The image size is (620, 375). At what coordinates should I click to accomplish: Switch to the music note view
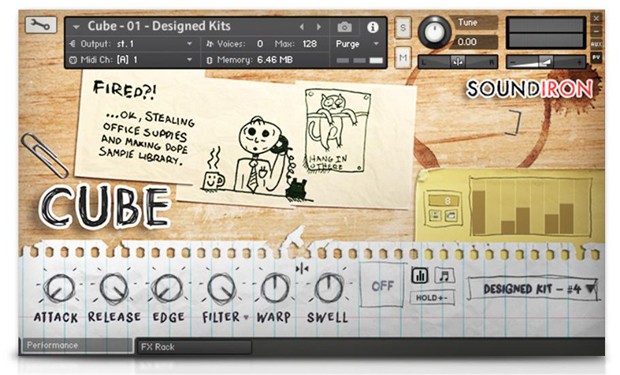click(x=444, y=275)
